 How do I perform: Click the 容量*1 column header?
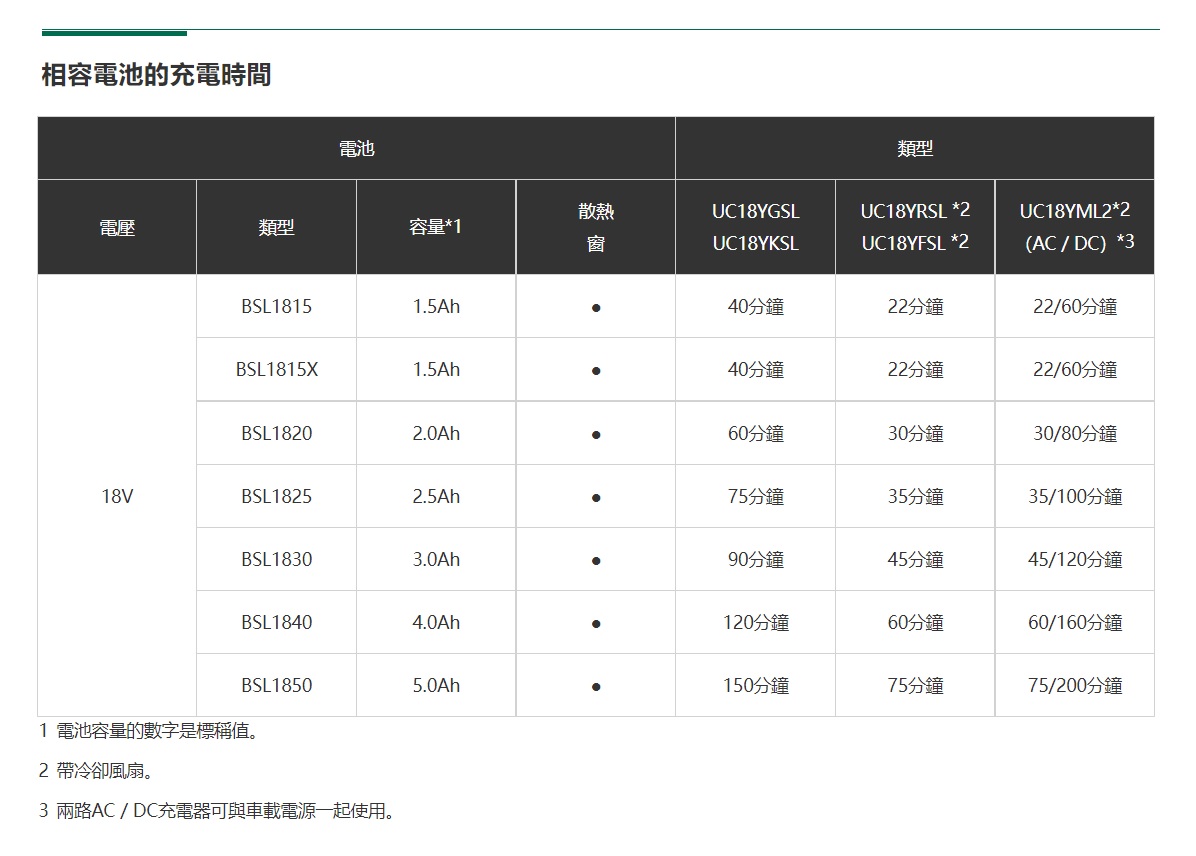tap(436, 228)
